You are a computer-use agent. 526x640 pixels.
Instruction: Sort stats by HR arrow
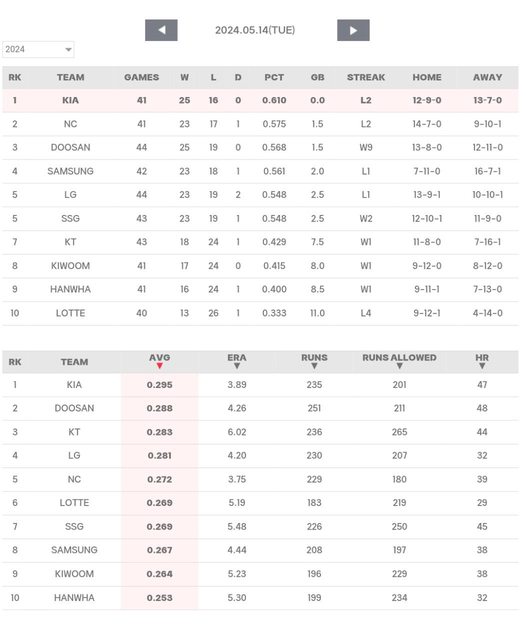482,366
